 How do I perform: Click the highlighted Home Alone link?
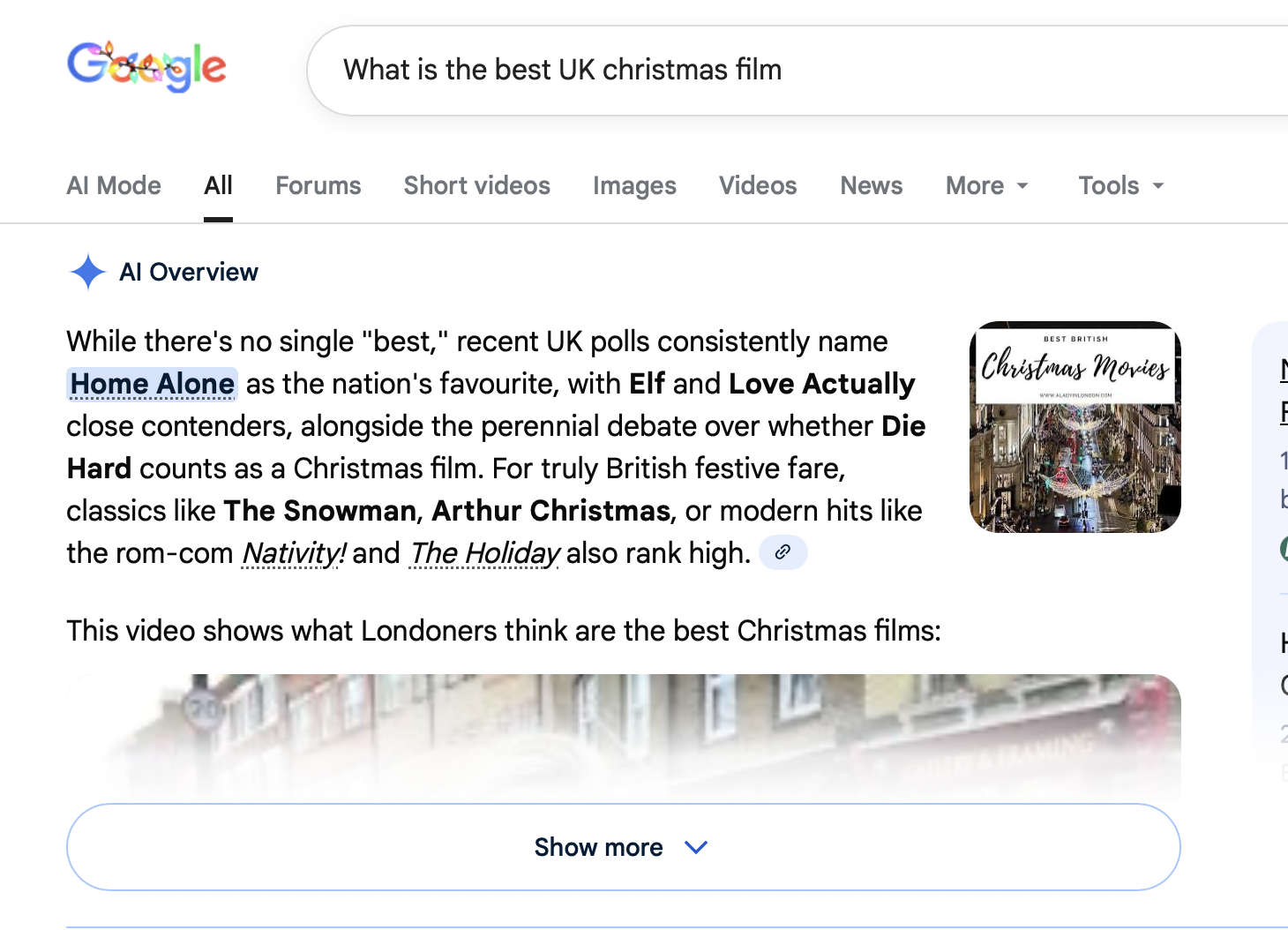[x=153, y=384]
